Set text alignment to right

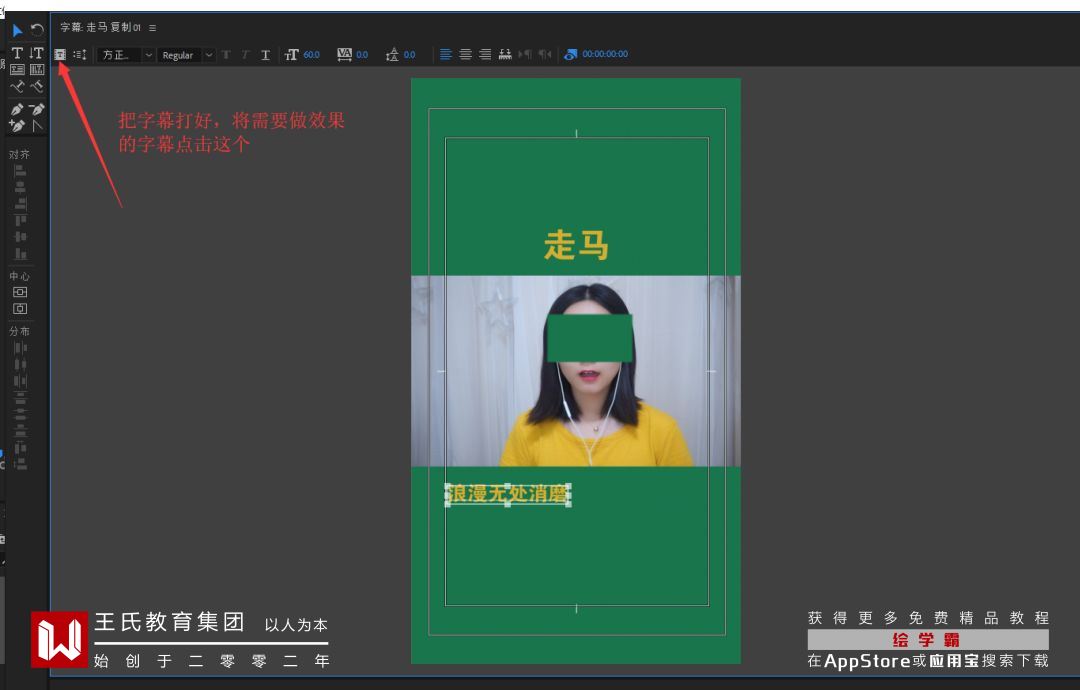click(485, 54)
